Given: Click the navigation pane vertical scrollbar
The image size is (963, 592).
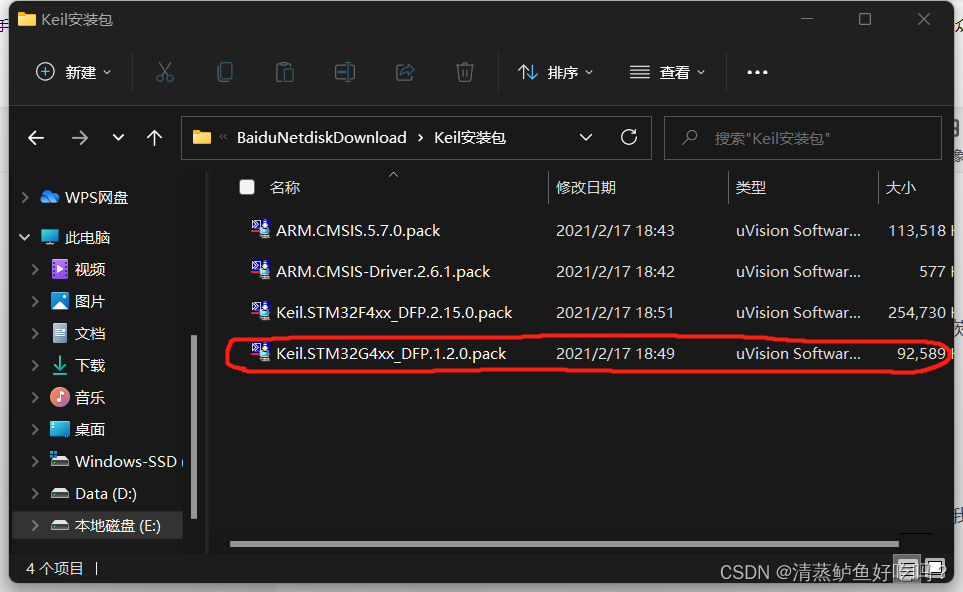Looking at the screenshot, I should tap(194, 427).
